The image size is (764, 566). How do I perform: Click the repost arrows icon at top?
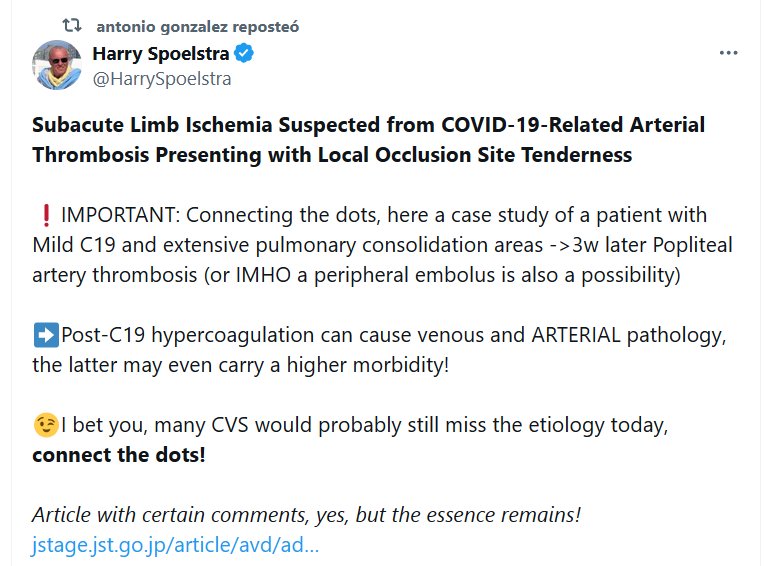pos(72,25)
